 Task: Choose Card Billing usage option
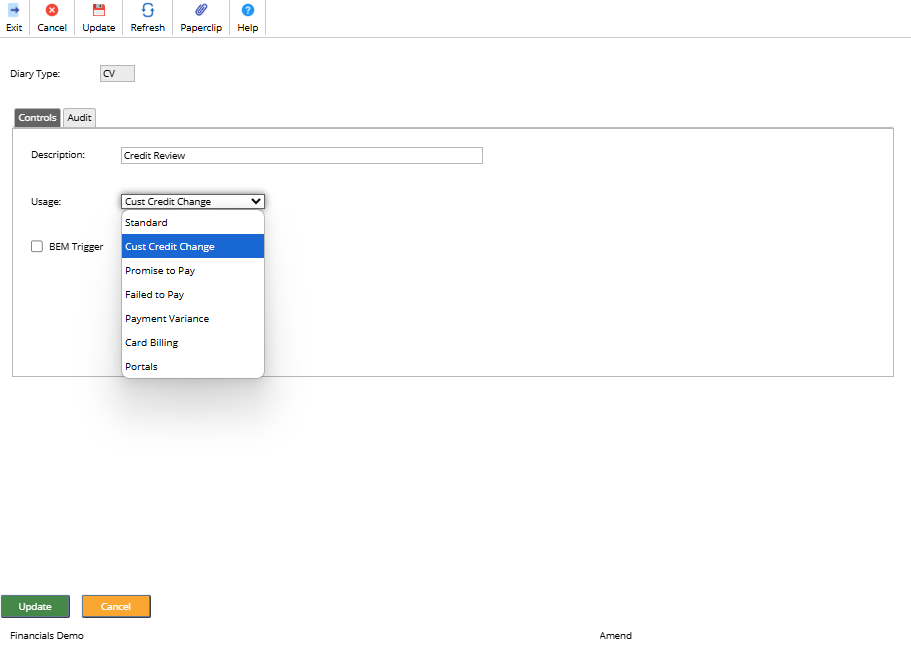click(x=193, y=343)
